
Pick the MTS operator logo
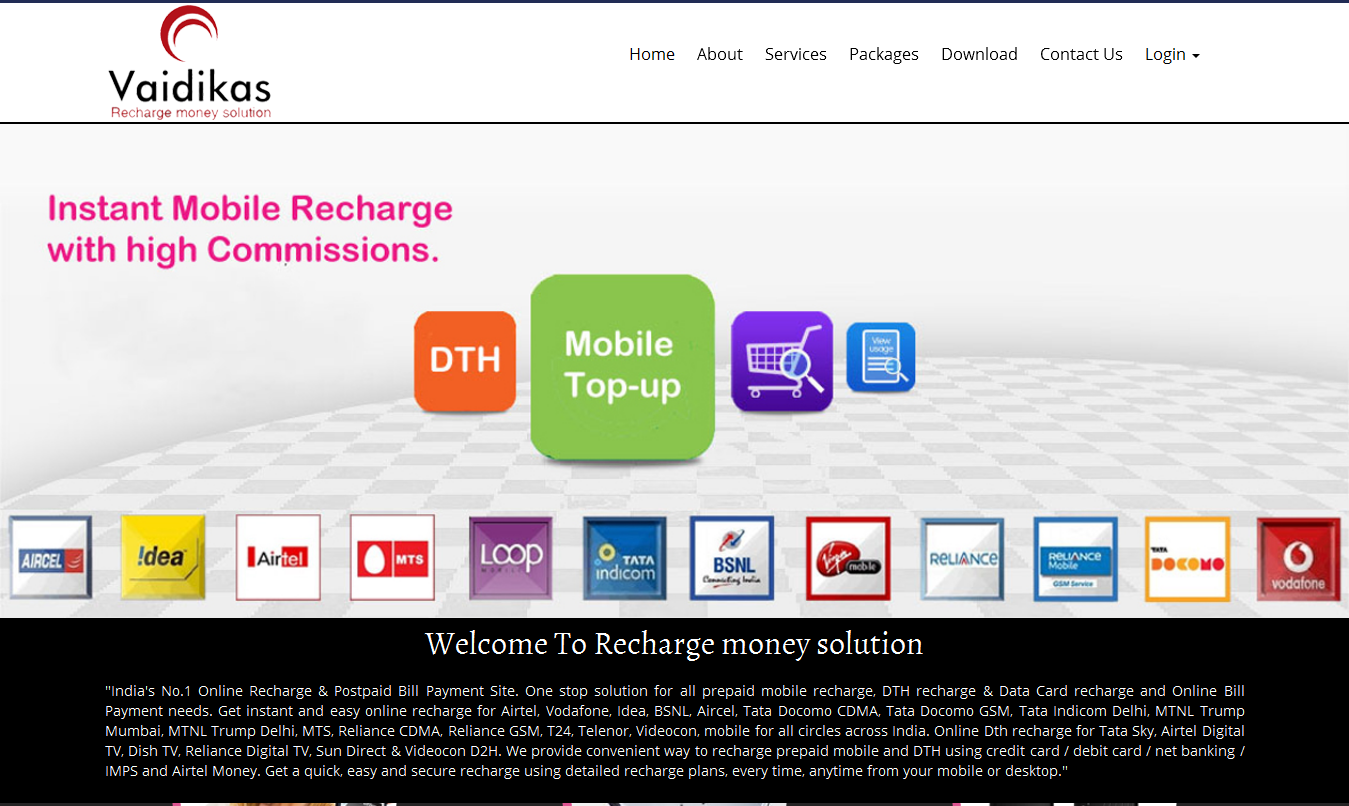click(x=392, y=558)
